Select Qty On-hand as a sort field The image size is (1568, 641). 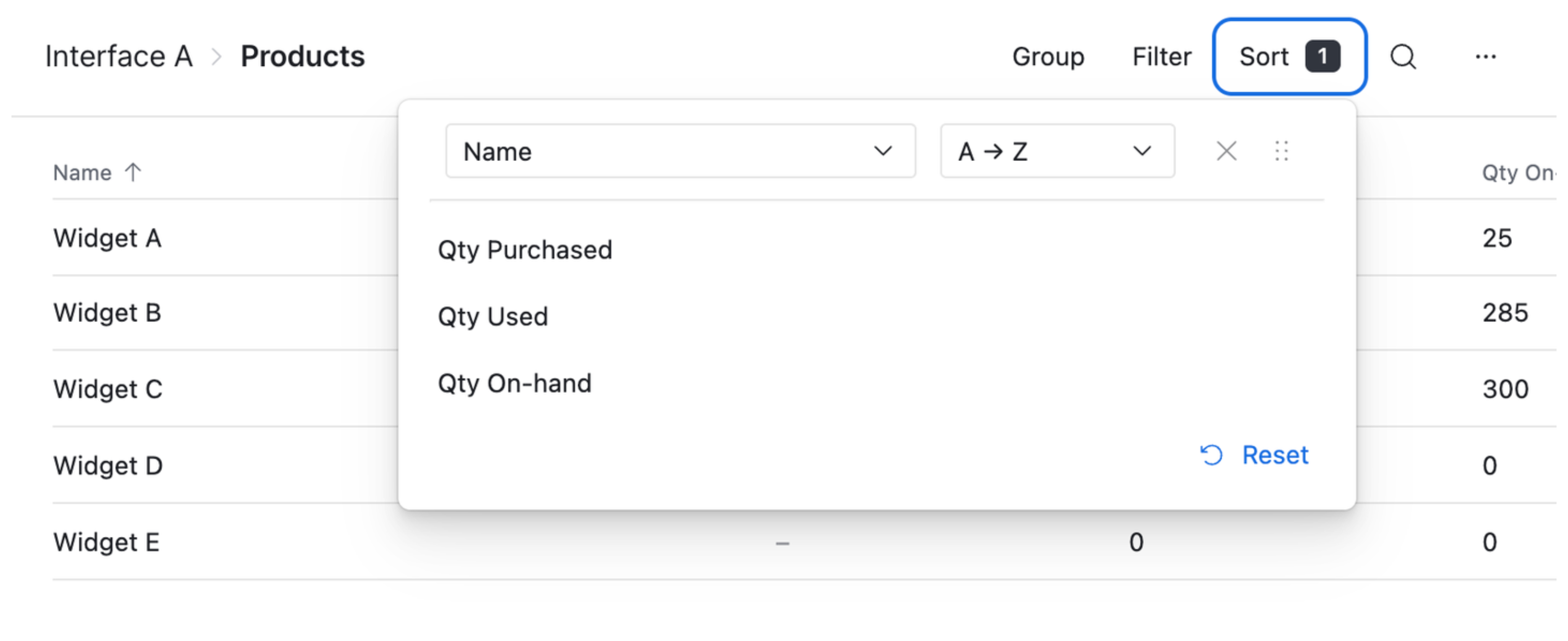pyautogui.click(x=515, y=383)
